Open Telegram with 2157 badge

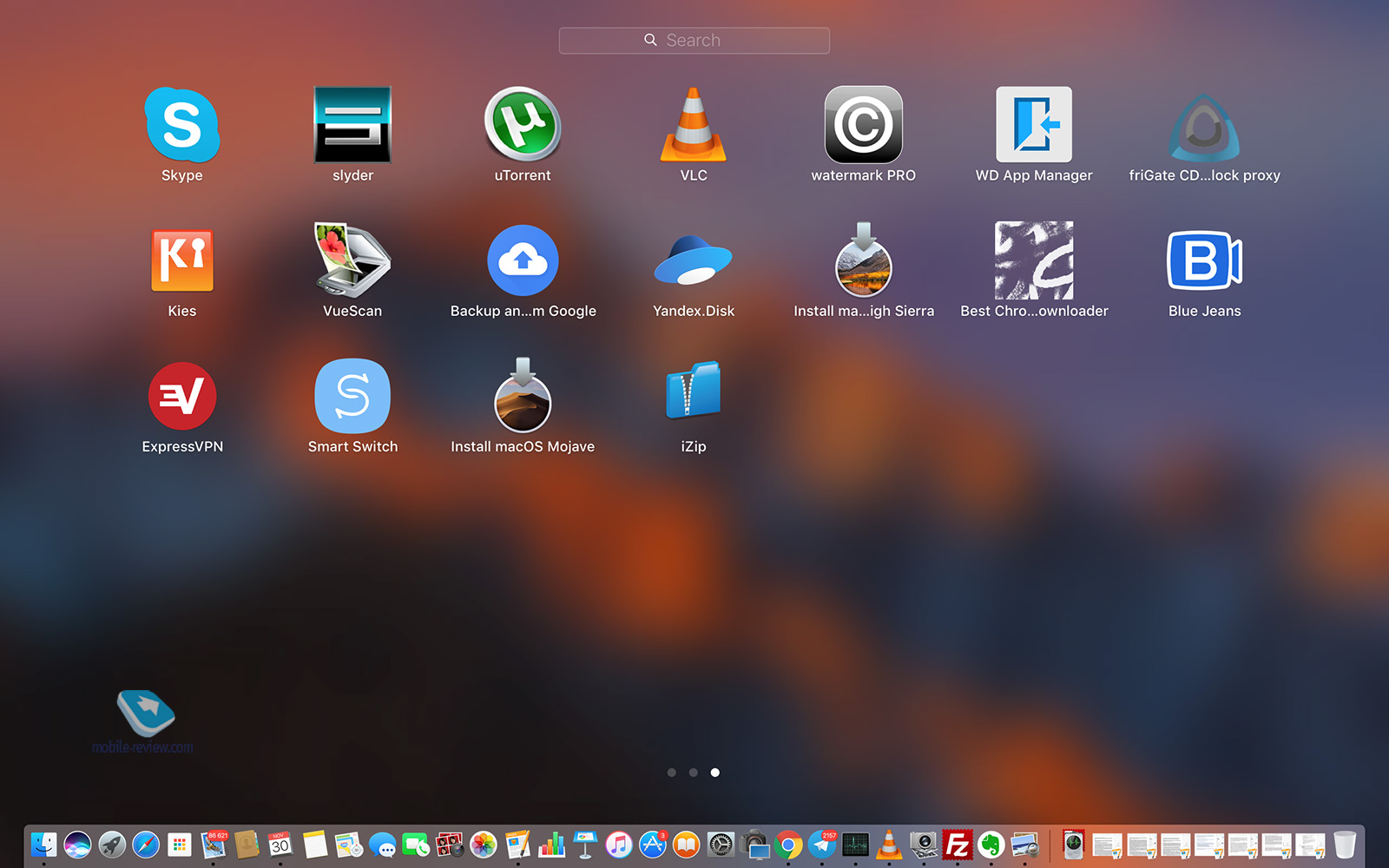822,845
